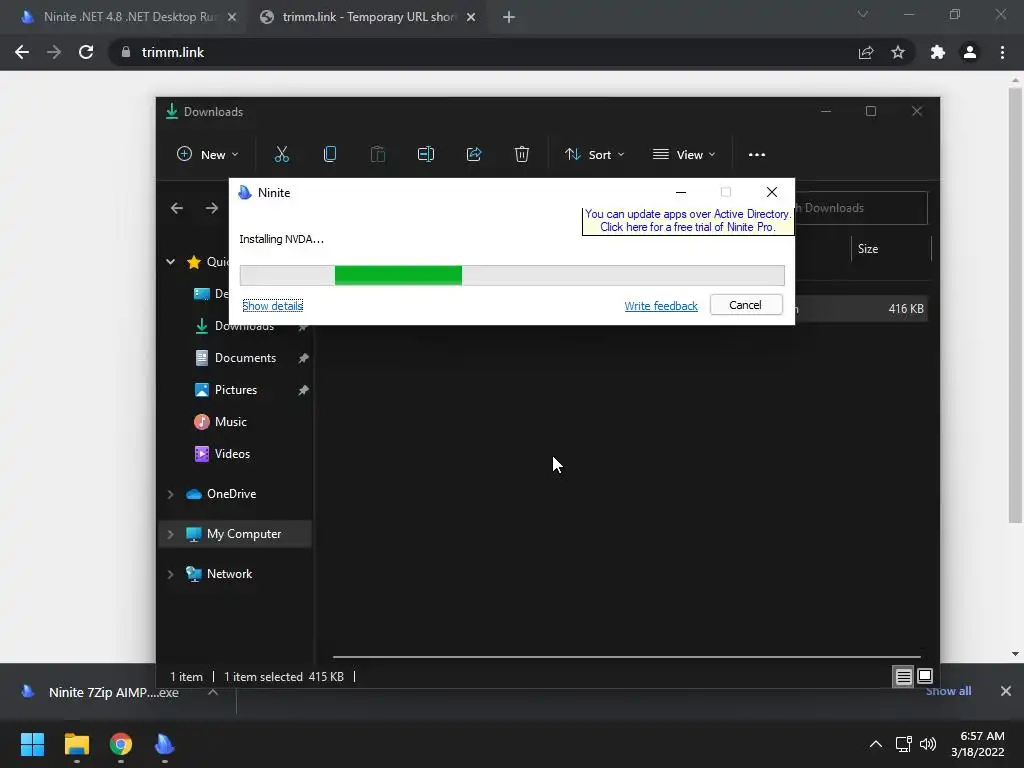Click the Share icon in Explorer toolbar
The height and width of the screenshot is (768, 1024).
point(473,155)
